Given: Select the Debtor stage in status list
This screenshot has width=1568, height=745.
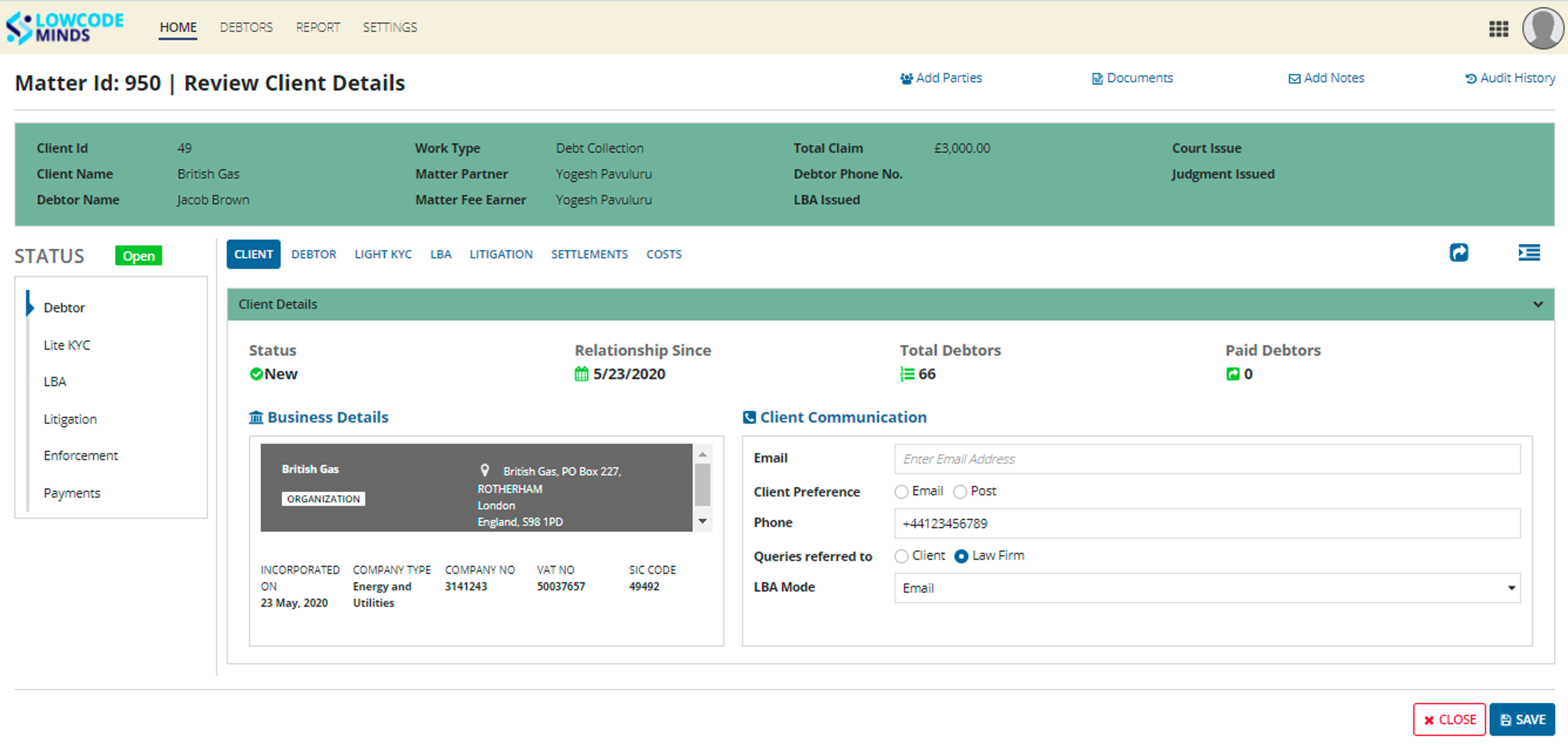Looking at the screenshot, I should pos(64,308).
